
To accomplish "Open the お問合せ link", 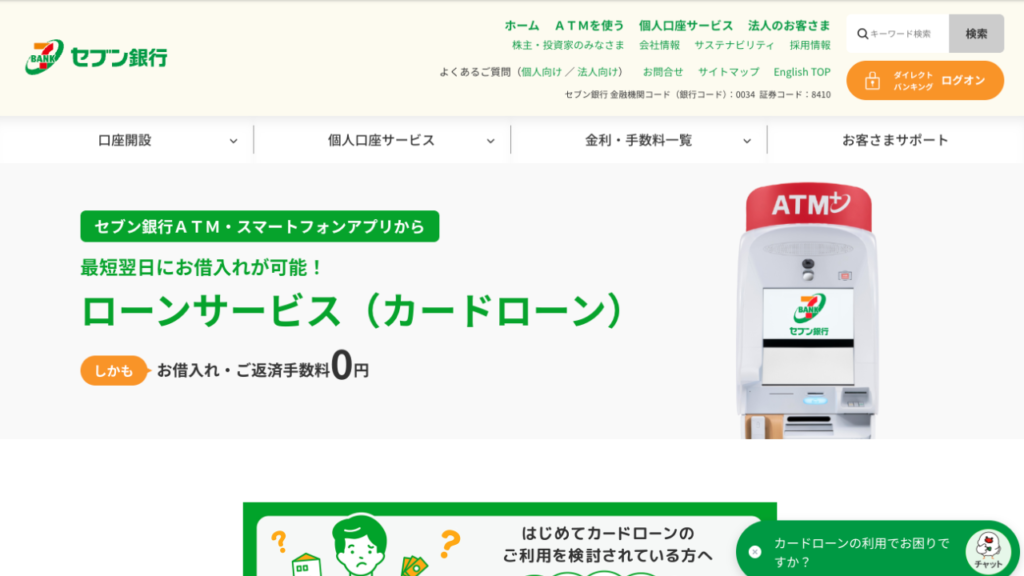I will [x=663, y=72].
